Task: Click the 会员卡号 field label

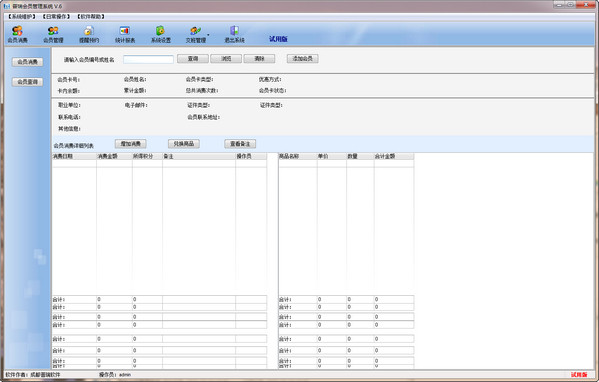Action: click(x=69, y=80)
